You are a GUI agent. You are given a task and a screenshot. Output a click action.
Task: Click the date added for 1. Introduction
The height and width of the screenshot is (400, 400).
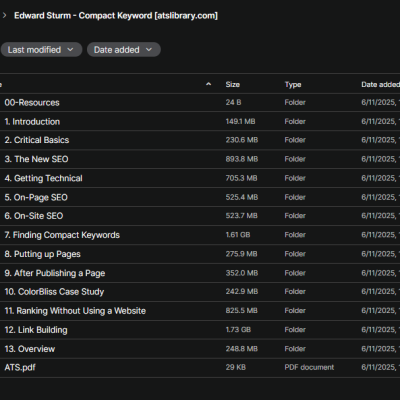click(x=380, y=121)
